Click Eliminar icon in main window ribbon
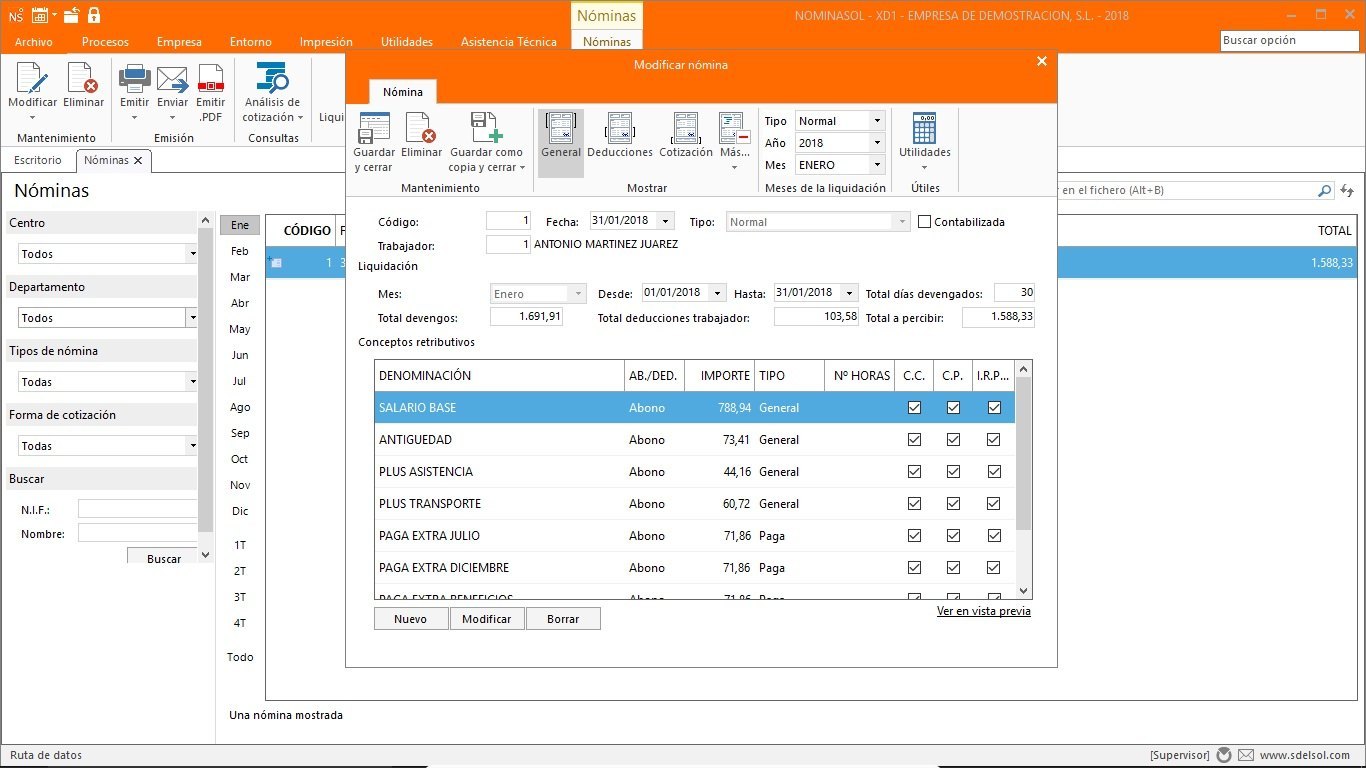 [83, 78]
